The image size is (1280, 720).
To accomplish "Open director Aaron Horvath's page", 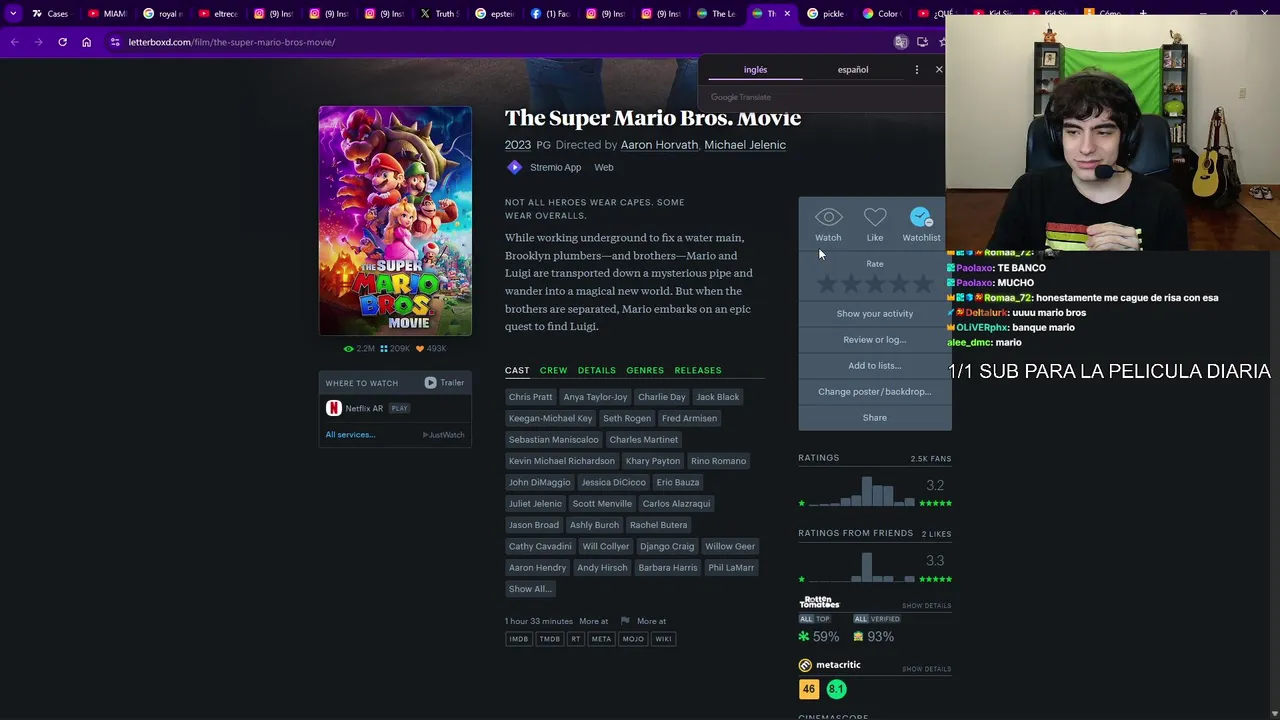I will (x=659, y=145).
